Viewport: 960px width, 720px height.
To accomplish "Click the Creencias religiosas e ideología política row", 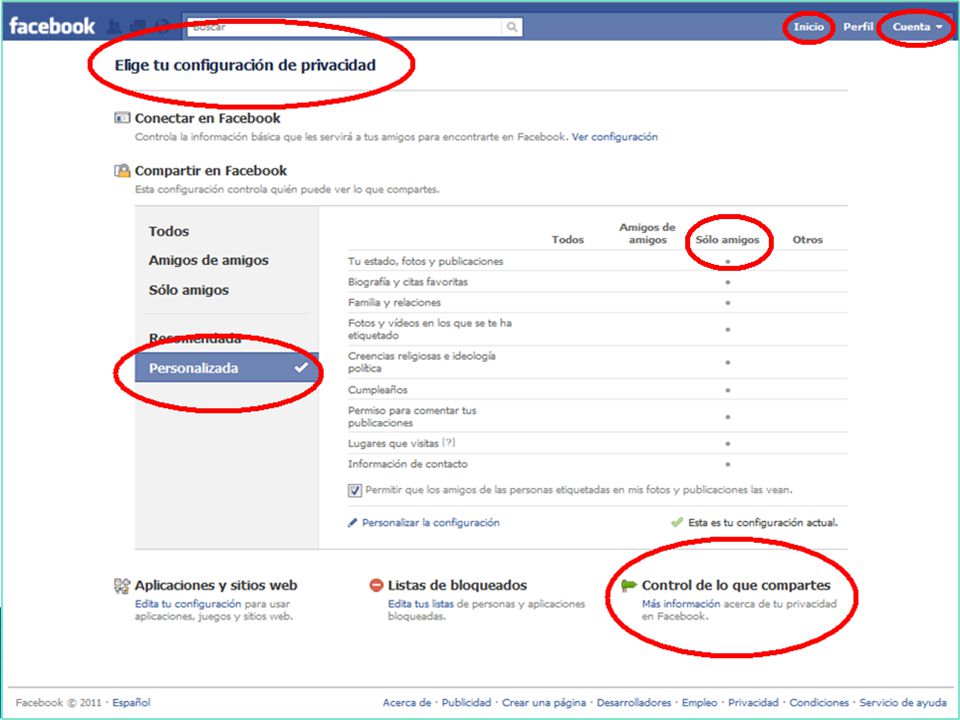I will click(x=598, y=362).
